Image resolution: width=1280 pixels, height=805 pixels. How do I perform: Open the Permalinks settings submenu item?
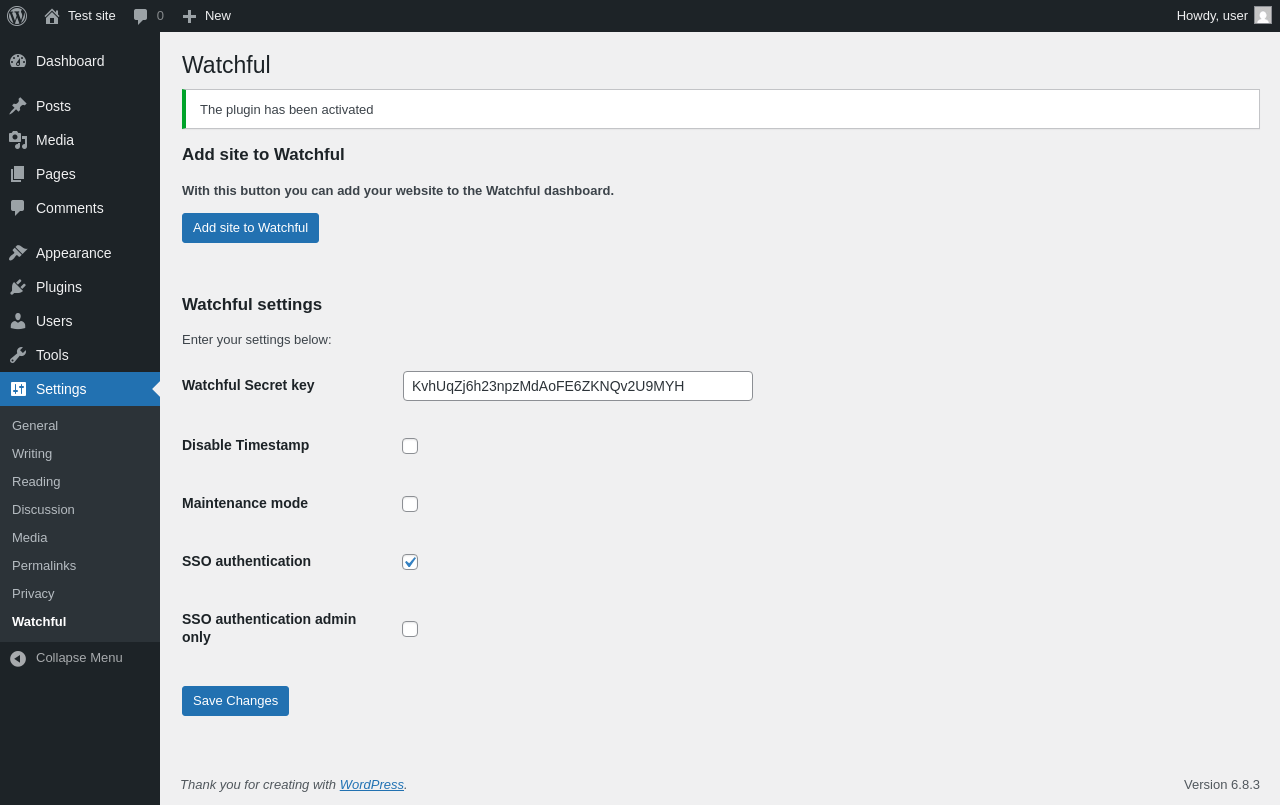(44, 566)
